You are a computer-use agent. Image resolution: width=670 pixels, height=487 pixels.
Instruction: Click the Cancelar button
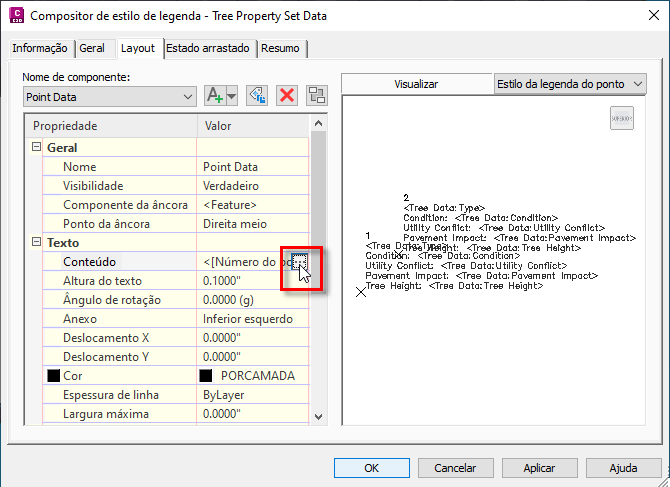(x=455, y=468)
